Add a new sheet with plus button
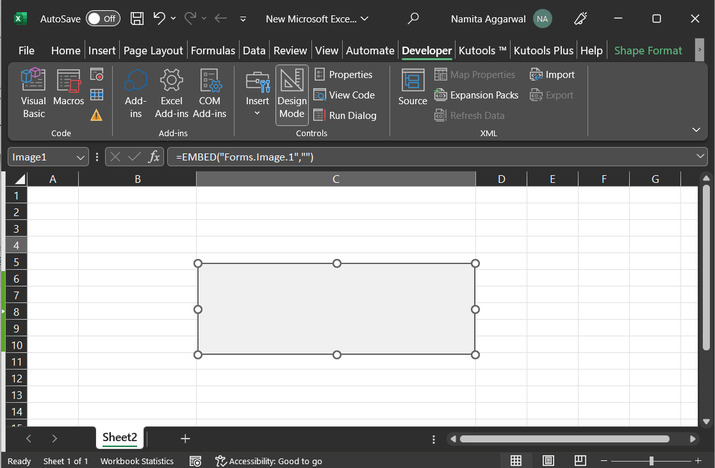Viewport: 715px width, 468px height. coord(185,438)
